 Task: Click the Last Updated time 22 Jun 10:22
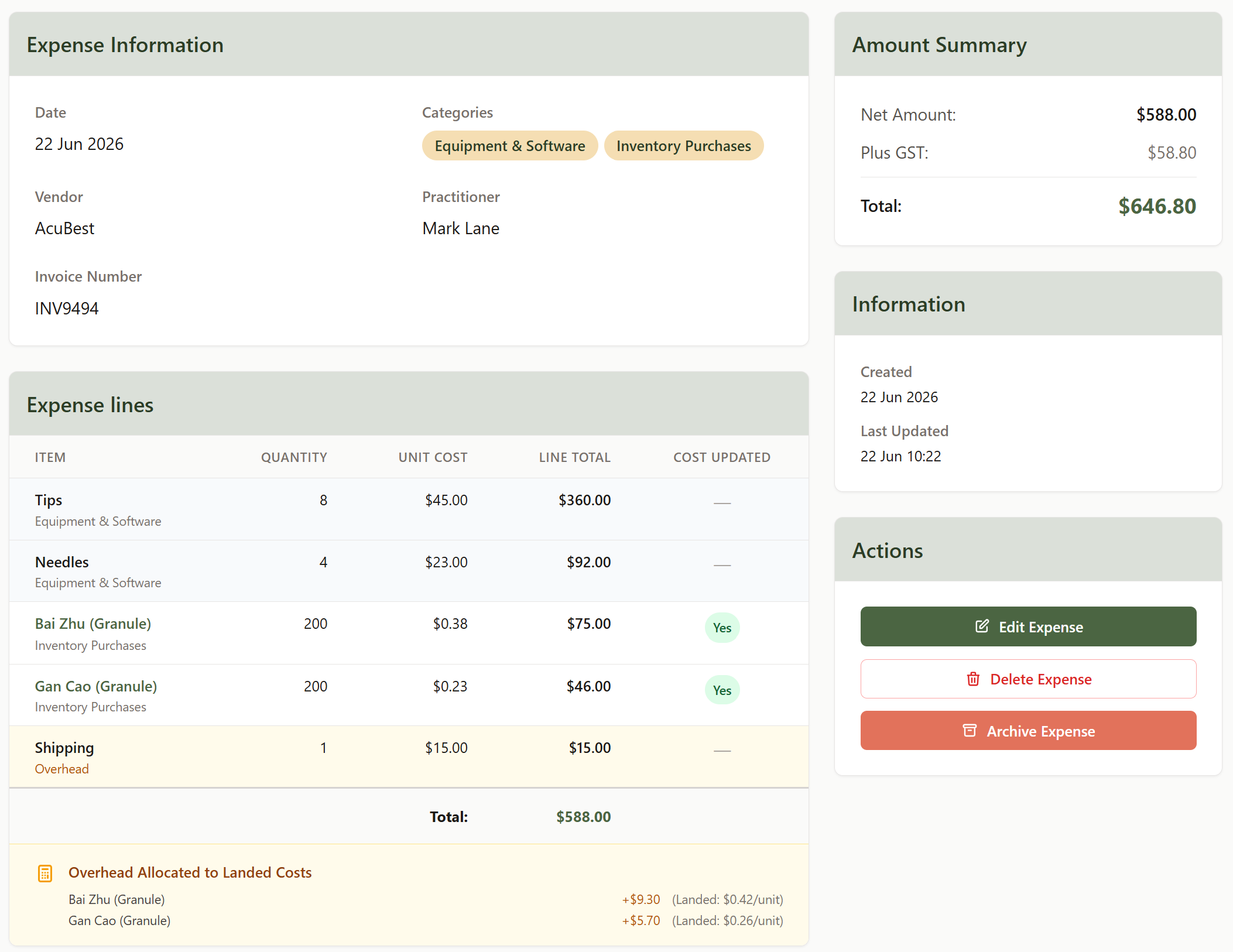[900, 456]
